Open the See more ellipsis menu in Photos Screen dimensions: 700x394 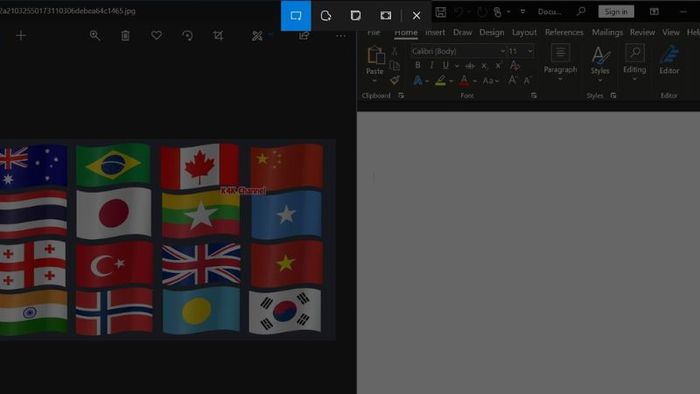[x=341, y=36]
